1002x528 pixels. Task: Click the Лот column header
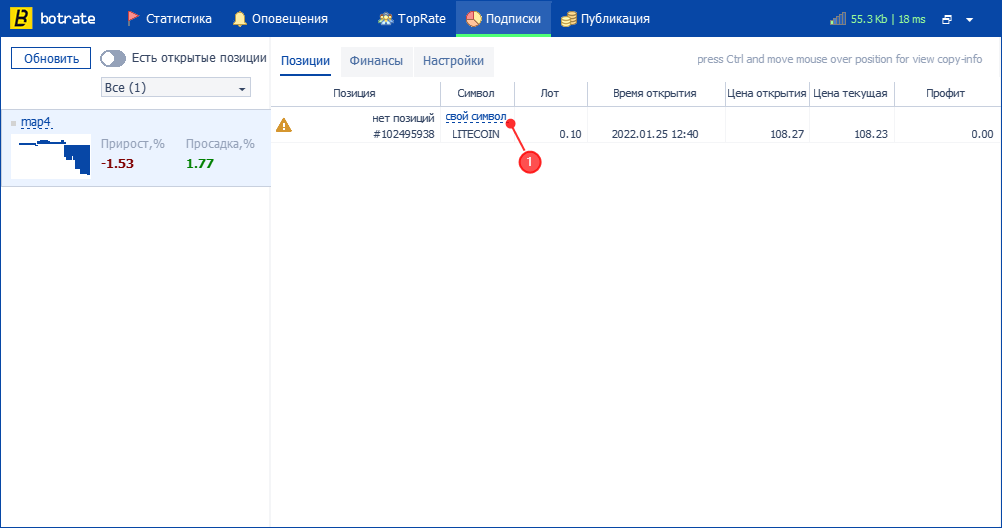pos(550,93)
